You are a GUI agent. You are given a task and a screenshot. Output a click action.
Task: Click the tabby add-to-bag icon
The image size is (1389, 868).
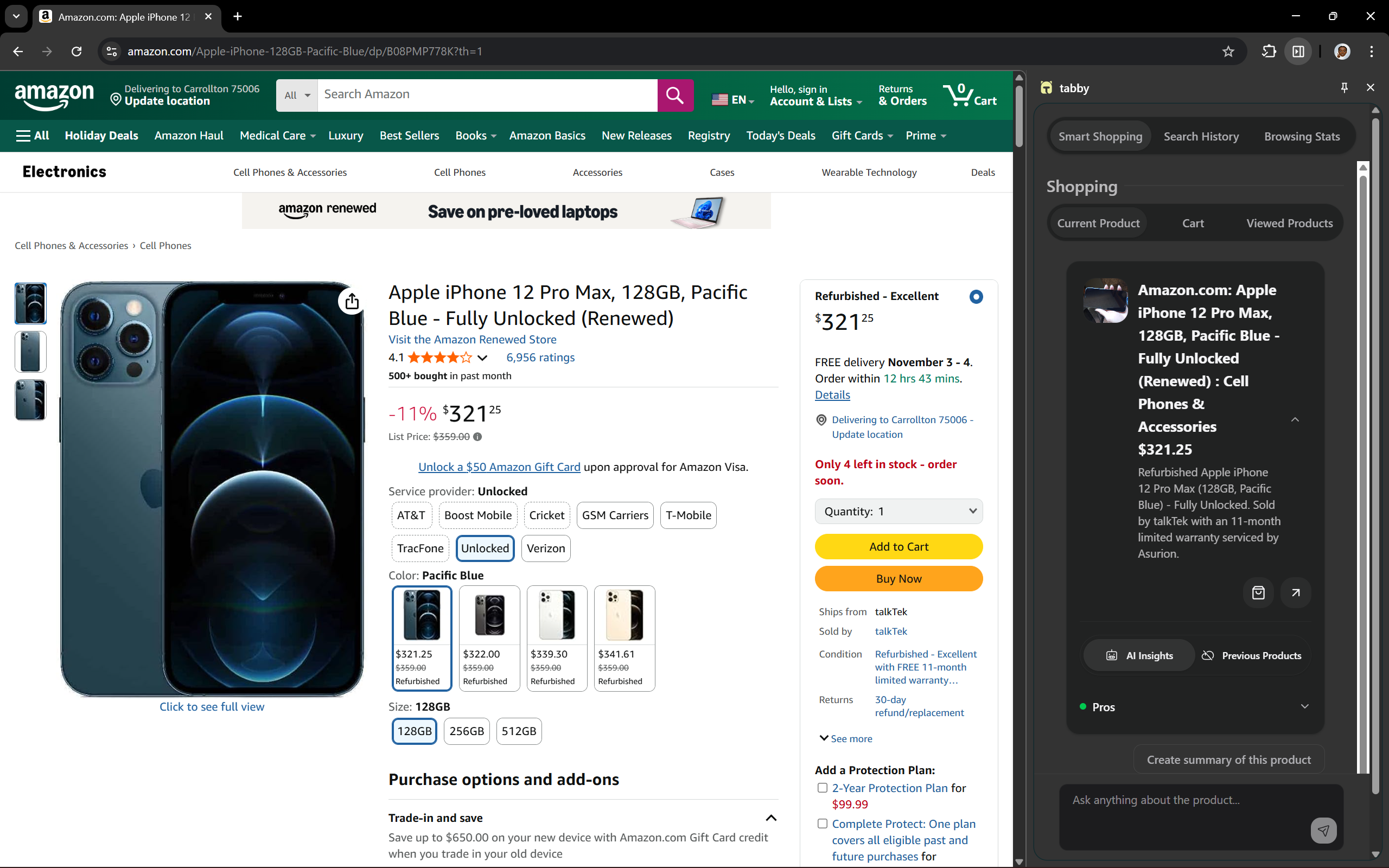click(x=1258, y=592)
